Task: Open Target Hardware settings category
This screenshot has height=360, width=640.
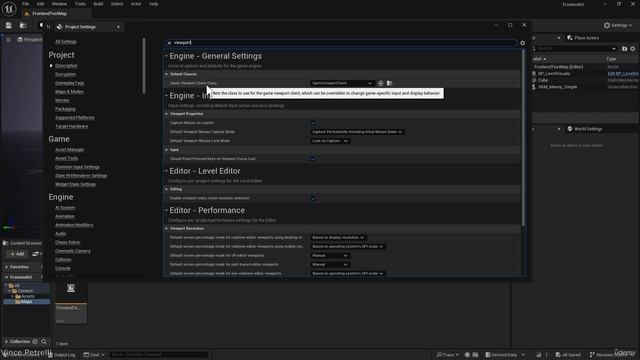Action: (x=71, y=127)
